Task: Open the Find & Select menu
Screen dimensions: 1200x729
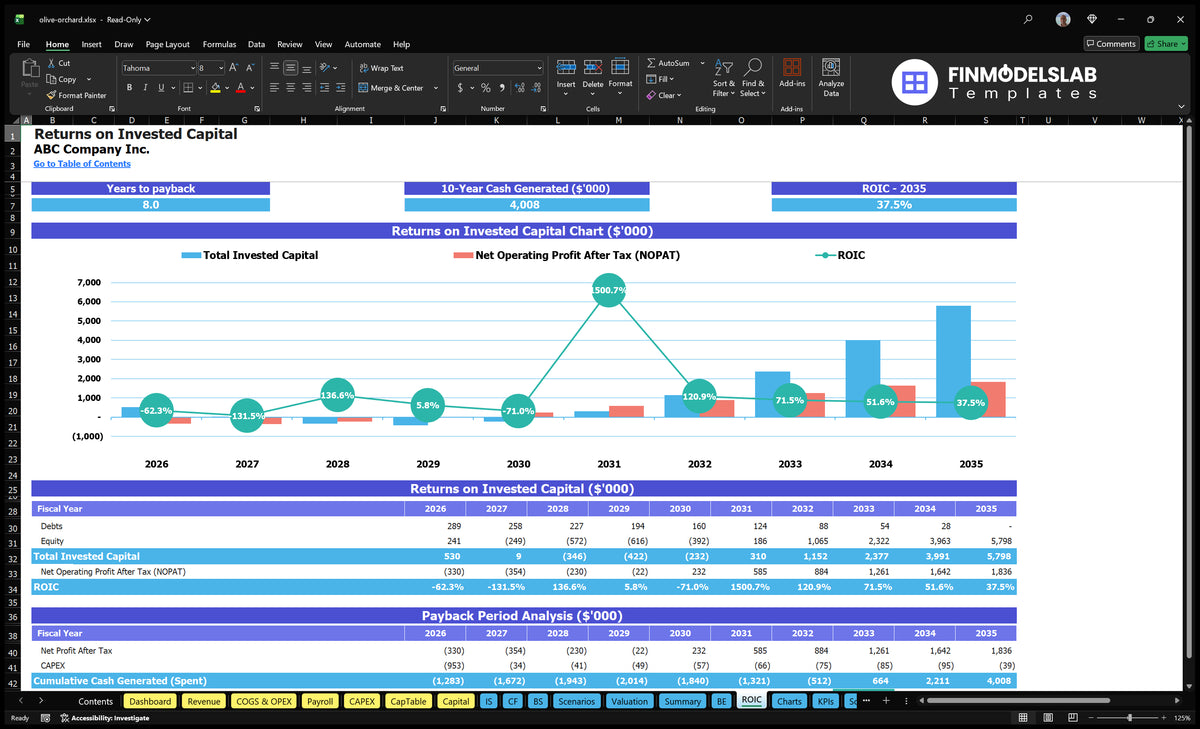Action: tap(753, 76)
